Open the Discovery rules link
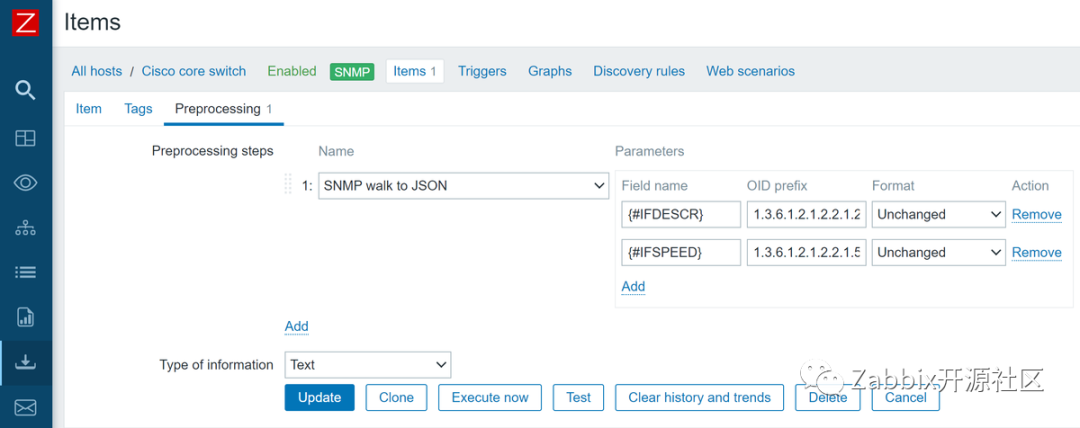This screenshot has height=428, width=1080. coord(639,71)
